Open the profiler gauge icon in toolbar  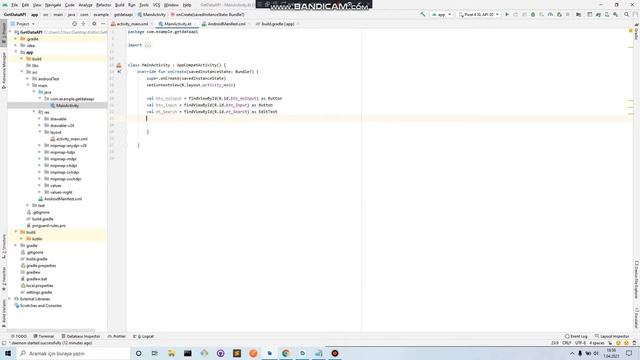(x=550, y=15)
